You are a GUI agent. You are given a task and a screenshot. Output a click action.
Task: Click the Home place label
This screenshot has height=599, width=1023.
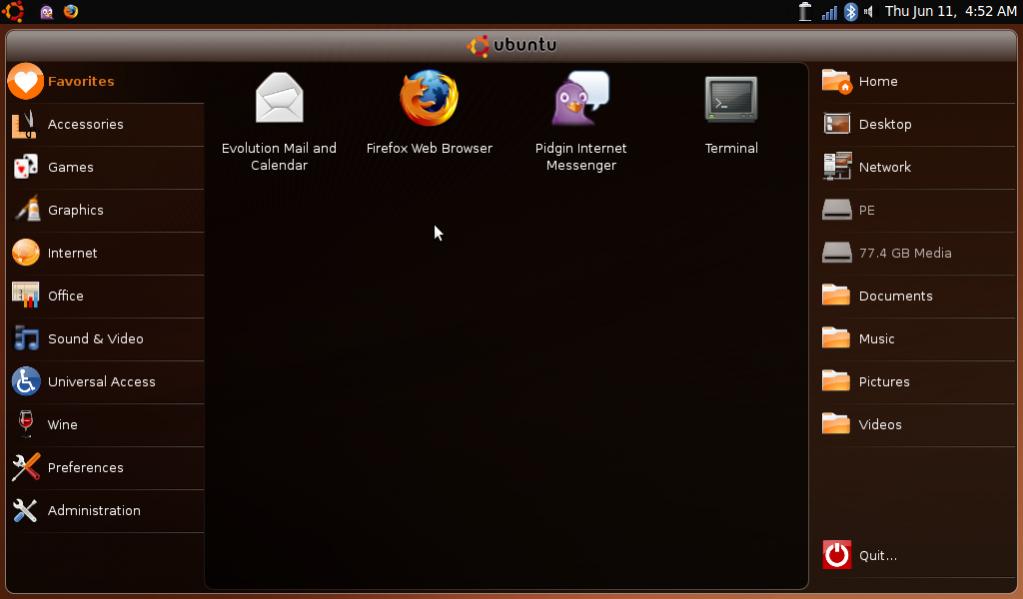click(878, 82)
